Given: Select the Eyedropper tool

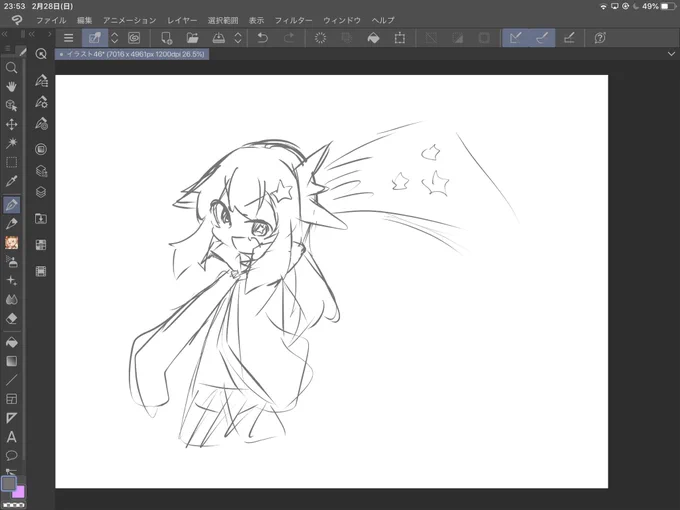Looking at the screenshot, I should [x=11, y=181].
